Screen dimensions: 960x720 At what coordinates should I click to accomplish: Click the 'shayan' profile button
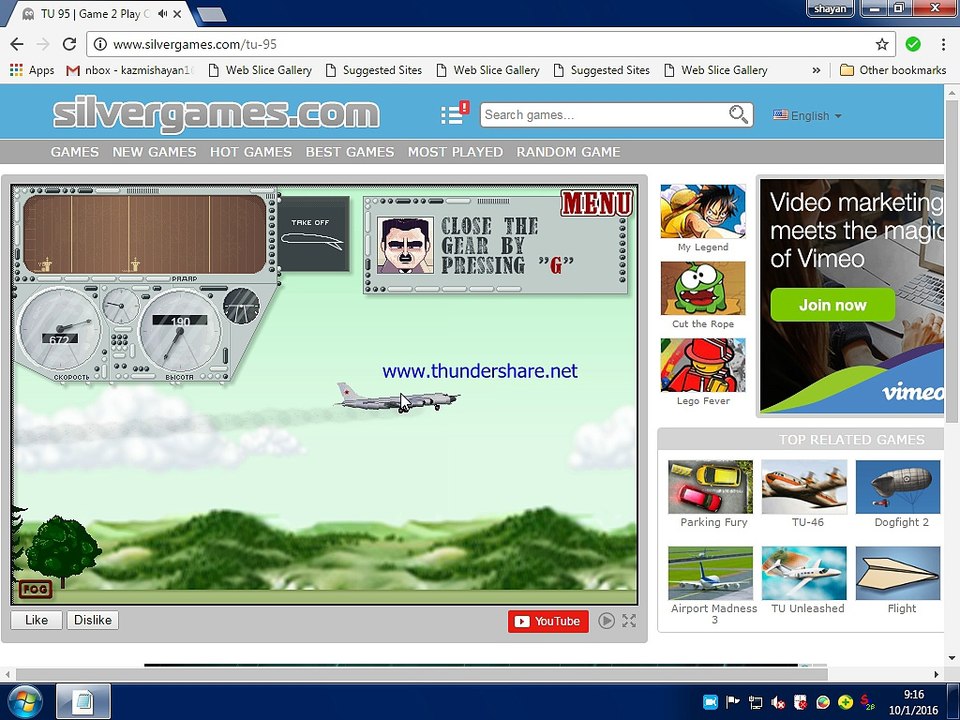click(830, 9)
